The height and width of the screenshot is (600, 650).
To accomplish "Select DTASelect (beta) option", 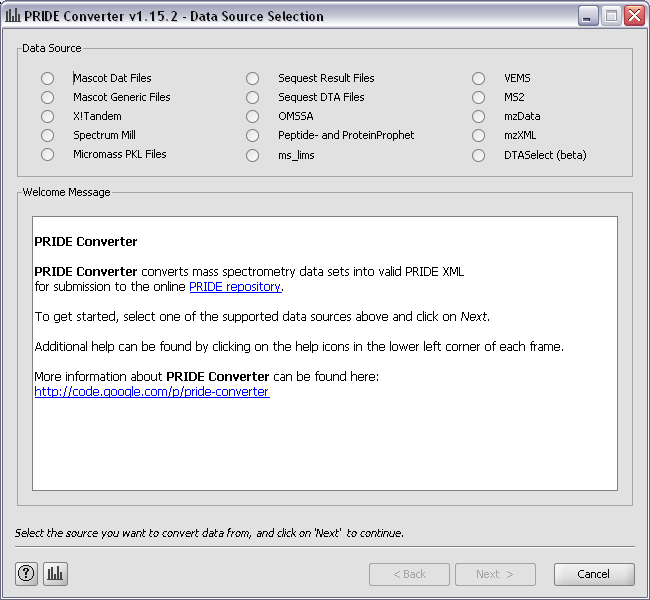I will pos(479,155).
